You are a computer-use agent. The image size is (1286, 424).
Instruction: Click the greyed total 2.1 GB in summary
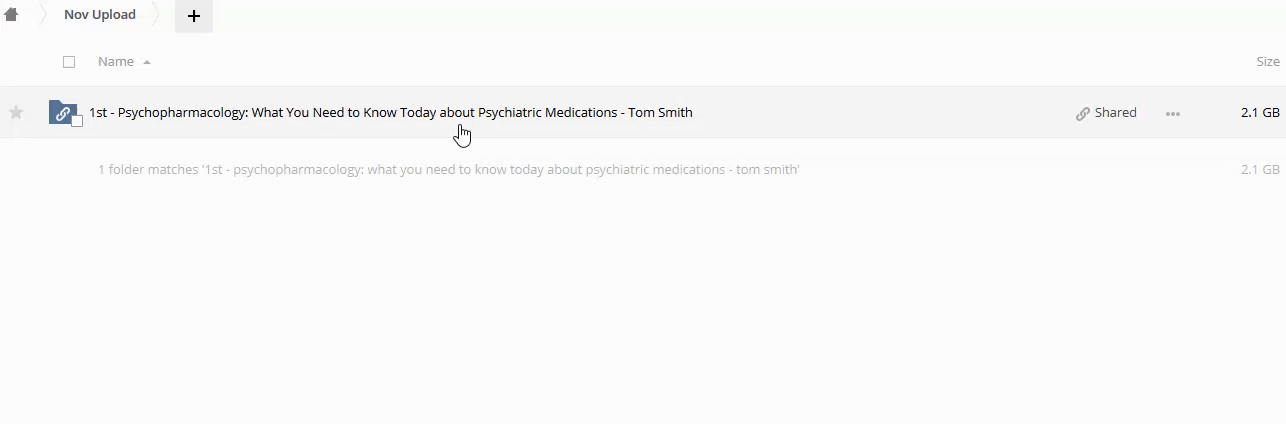pyautogui.click(x=1259, y=170)
